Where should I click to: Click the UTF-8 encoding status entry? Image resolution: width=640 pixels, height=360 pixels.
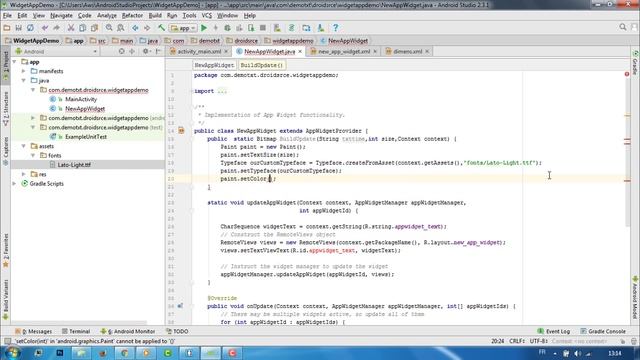pos(539,341)
